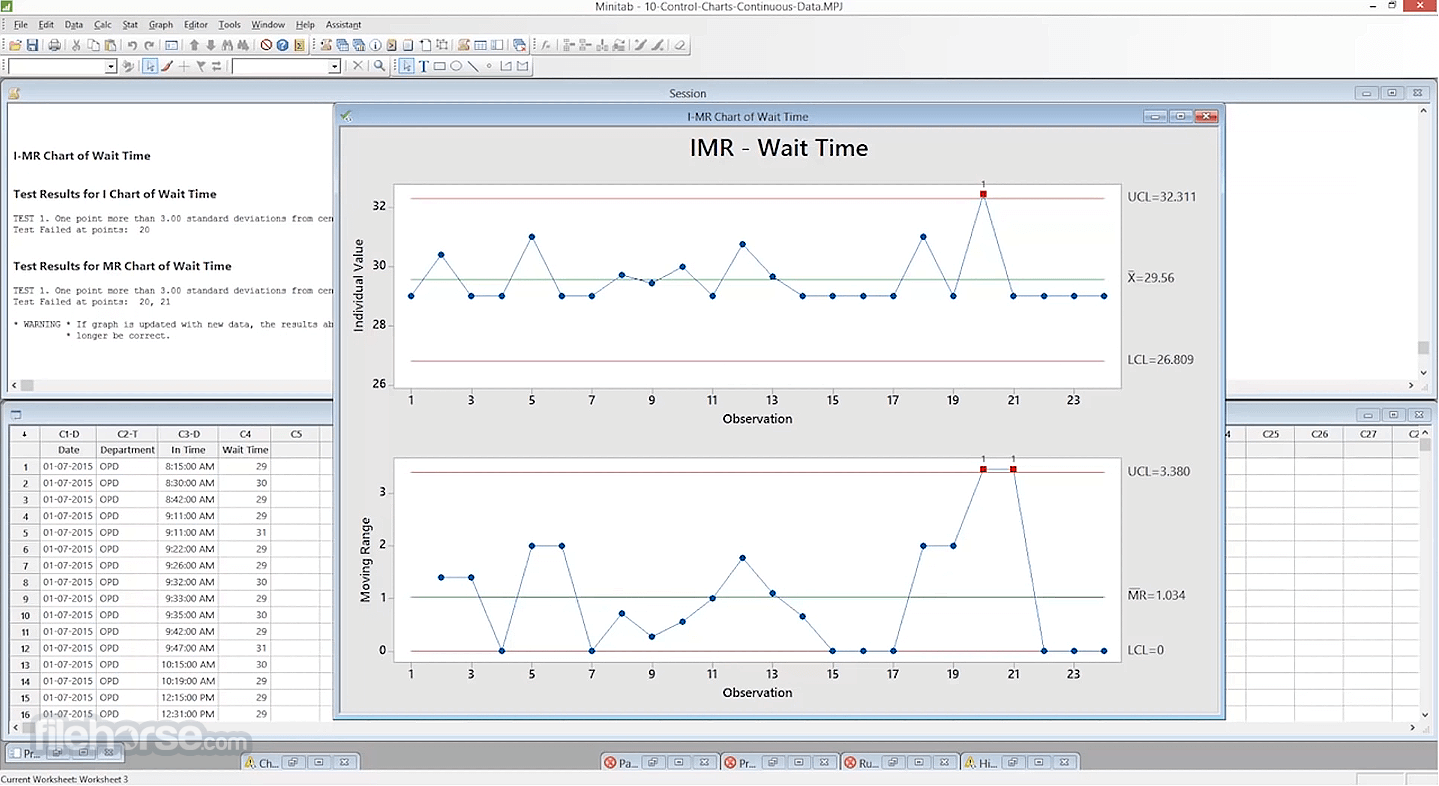The height and width of the screenshot is (786, 1439).
Task: Open the Graph menu
Action: [x=161, y=24]
